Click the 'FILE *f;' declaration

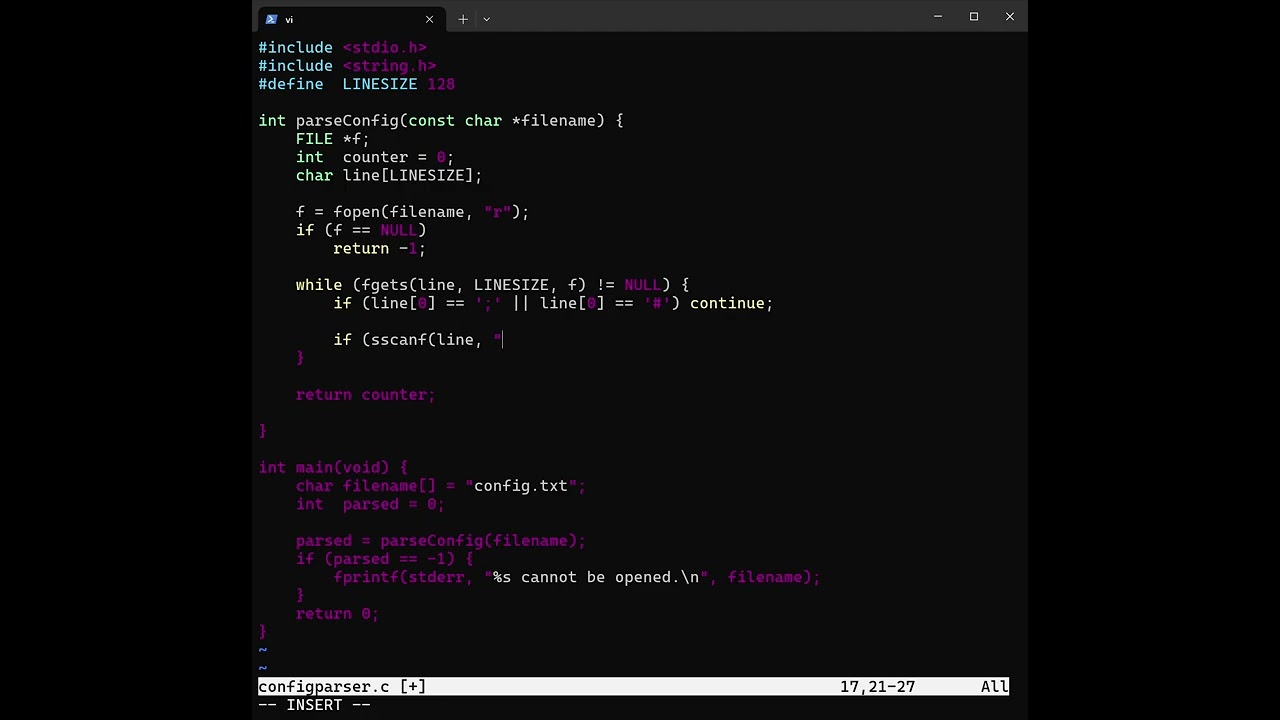point(333,139)
